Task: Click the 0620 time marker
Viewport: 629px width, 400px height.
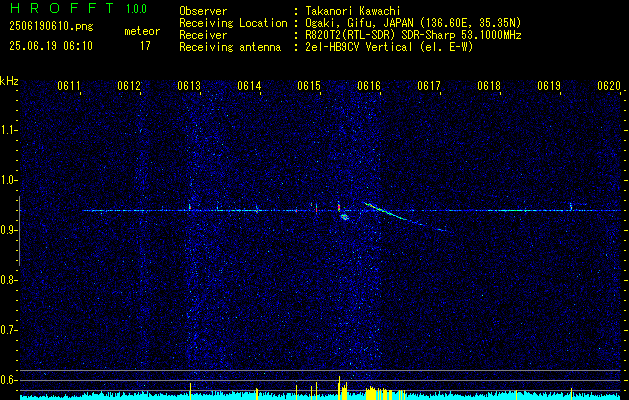Action: pyautogui.click(x=609, y=86)
